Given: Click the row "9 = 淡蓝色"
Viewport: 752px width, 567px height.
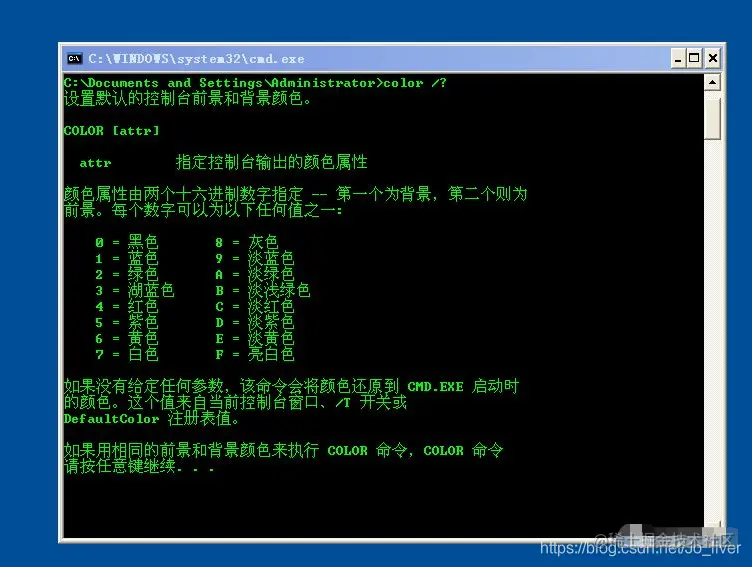Looking at the screenshot, I should (255, 259).
